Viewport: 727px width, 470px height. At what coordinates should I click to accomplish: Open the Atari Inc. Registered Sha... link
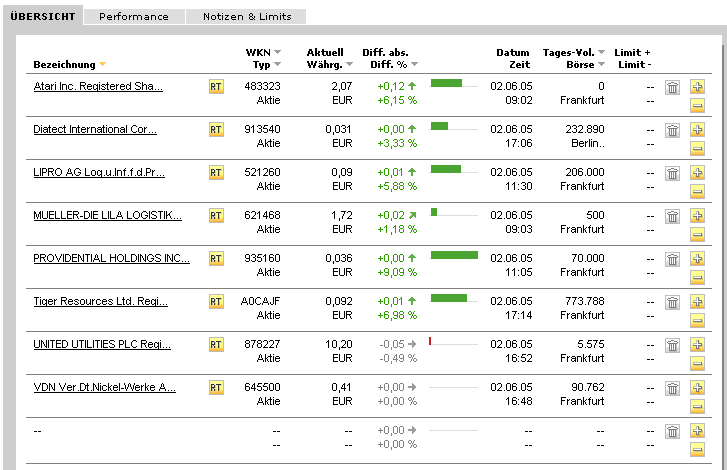[x=98, y=87]
